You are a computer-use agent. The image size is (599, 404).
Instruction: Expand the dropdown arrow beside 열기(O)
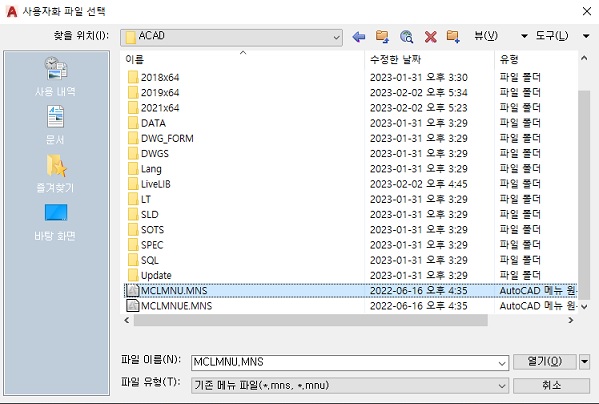coord(584,362)
